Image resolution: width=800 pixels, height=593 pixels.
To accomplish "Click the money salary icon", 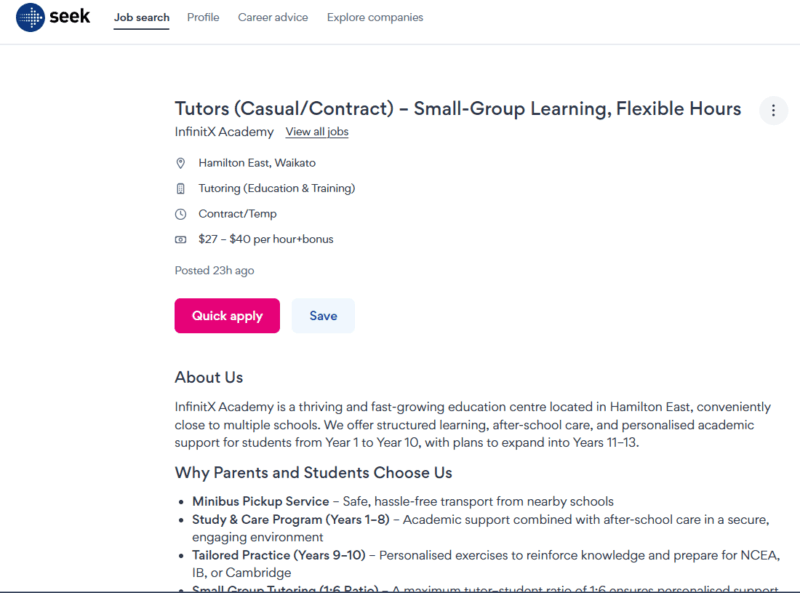I will [x=181, y=239].
